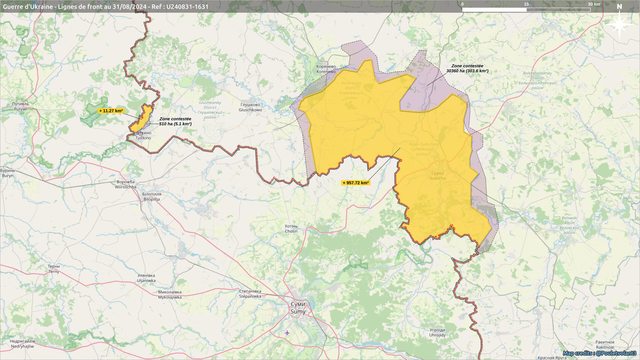Click the '+ 957.72 km²' yellow label
The image size is (640, 360).
(356, 183)
